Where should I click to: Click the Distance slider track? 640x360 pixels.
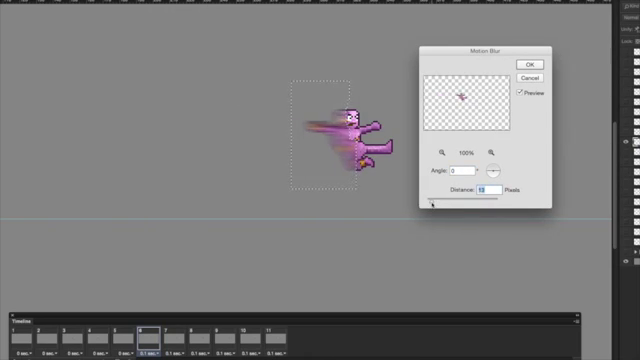point(462,199)
